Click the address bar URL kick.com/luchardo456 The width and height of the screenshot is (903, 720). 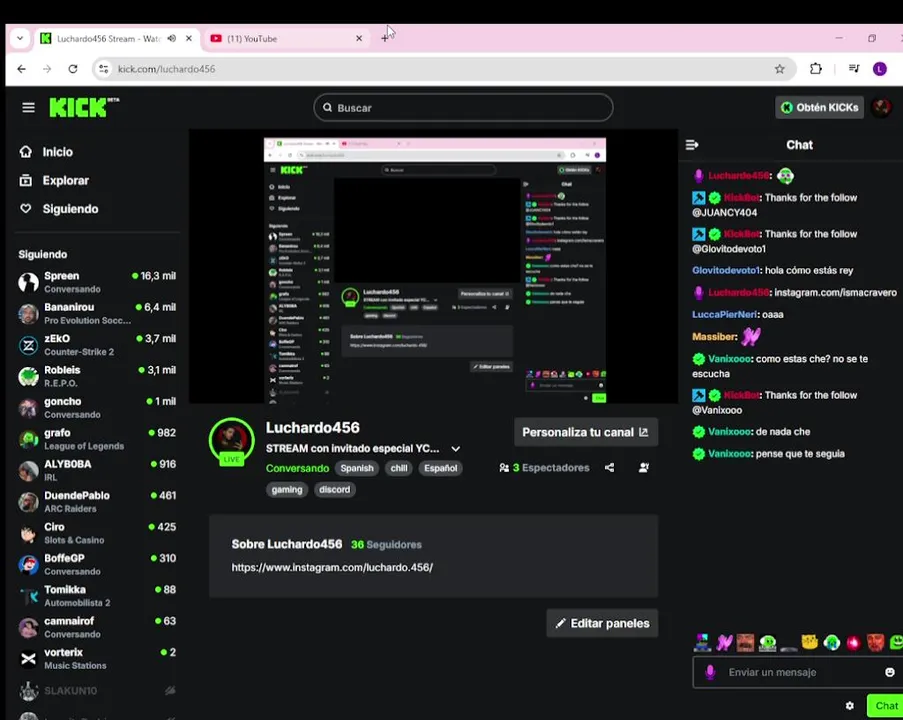tap(166, 69)
